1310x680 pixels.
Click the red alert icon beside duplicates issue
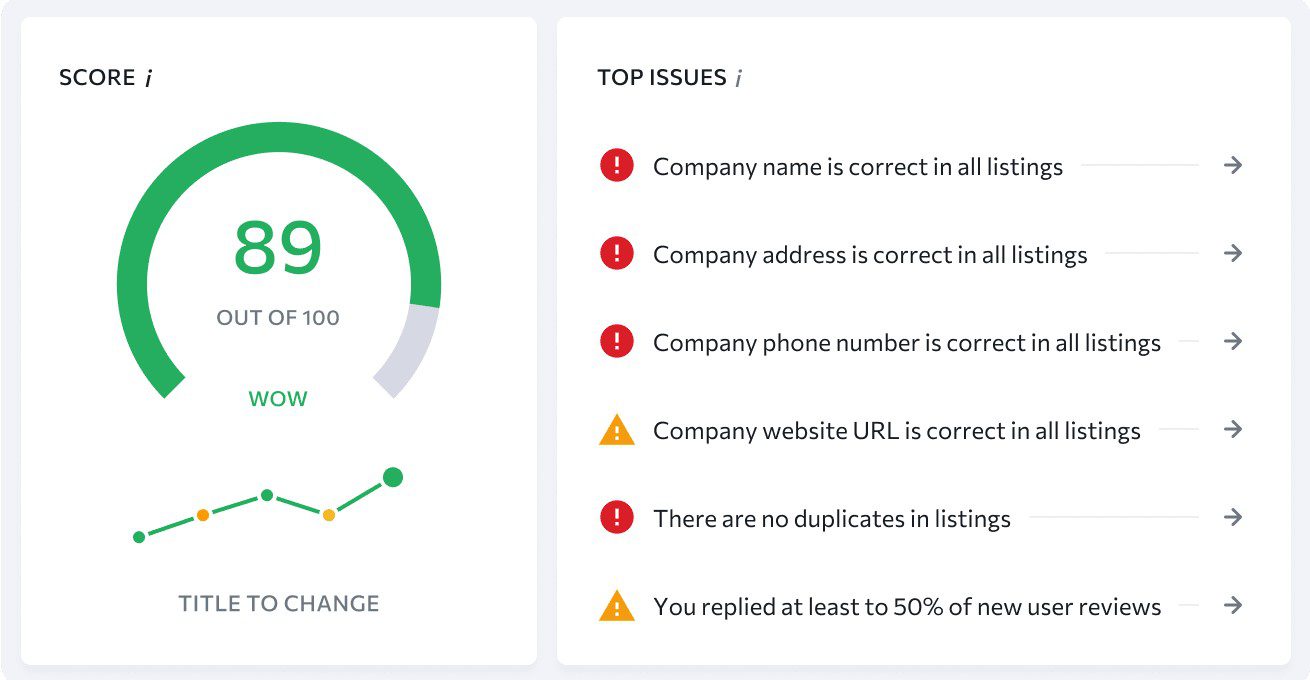(617, 518)
